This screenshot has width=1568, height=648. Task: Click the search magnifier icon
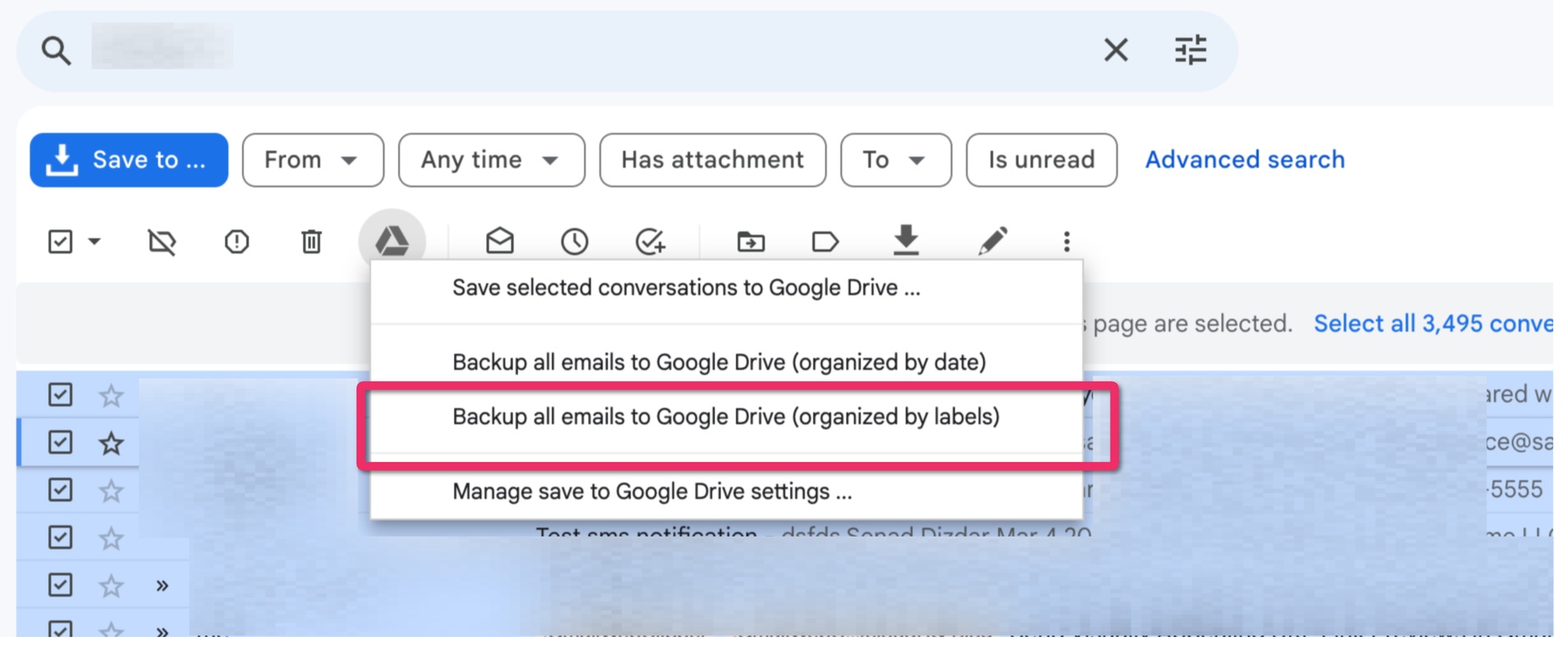click(56, 51)
